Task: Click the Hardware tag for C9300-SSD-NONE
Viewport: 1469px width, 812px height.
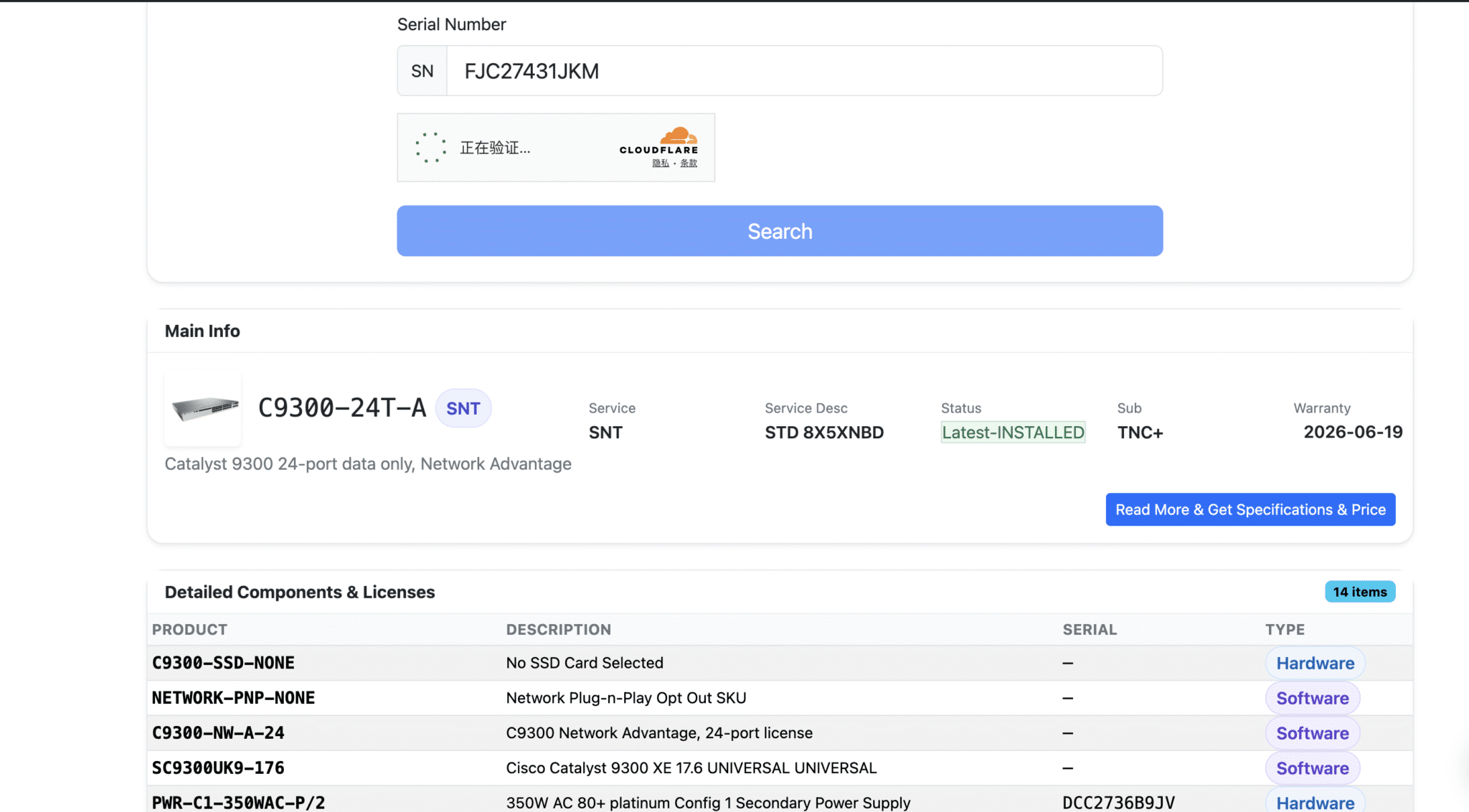Action: [x=1315, y=663]
